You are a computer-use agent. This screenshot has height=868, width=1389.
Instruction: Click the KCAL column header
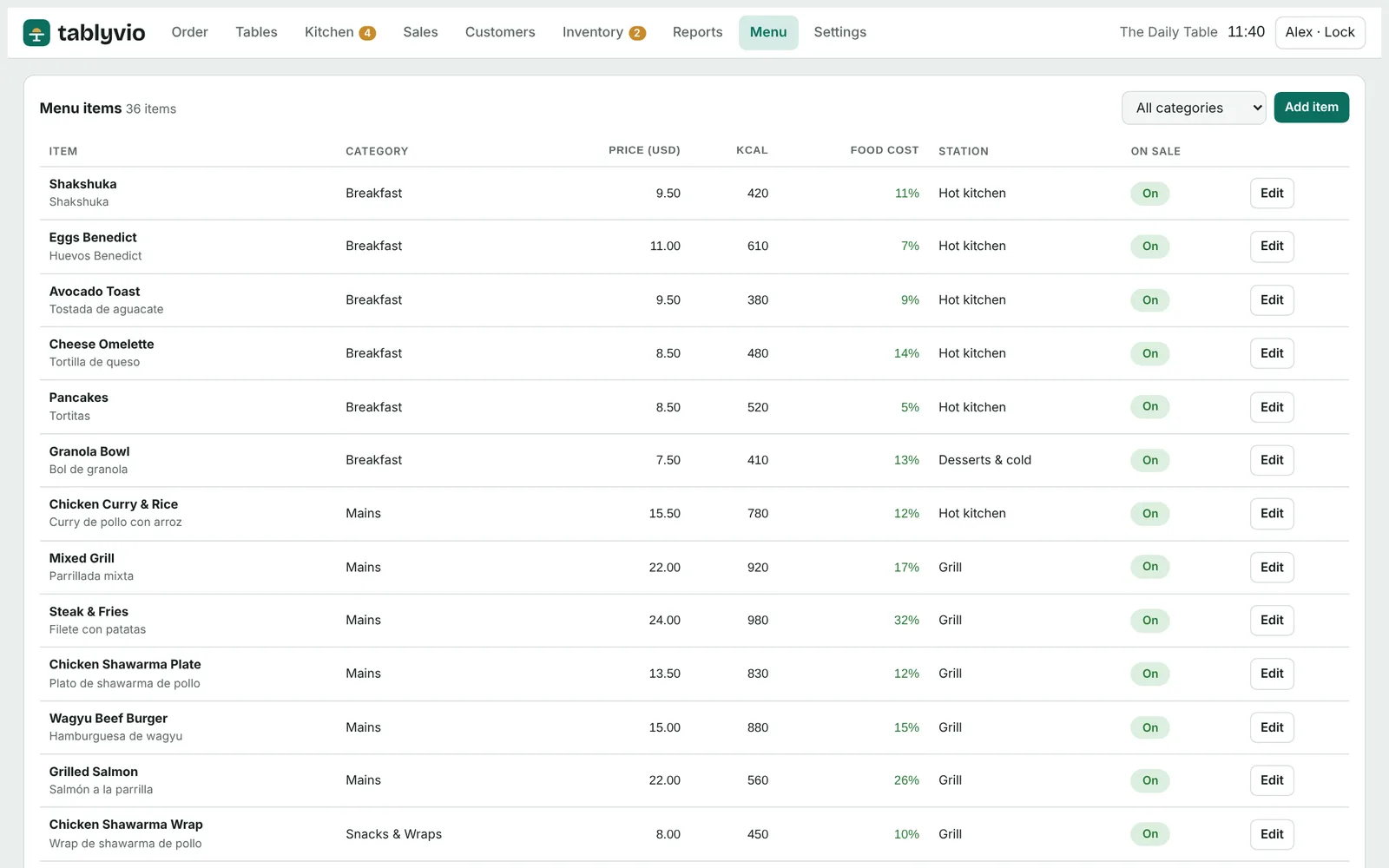(x=752, y=150)
